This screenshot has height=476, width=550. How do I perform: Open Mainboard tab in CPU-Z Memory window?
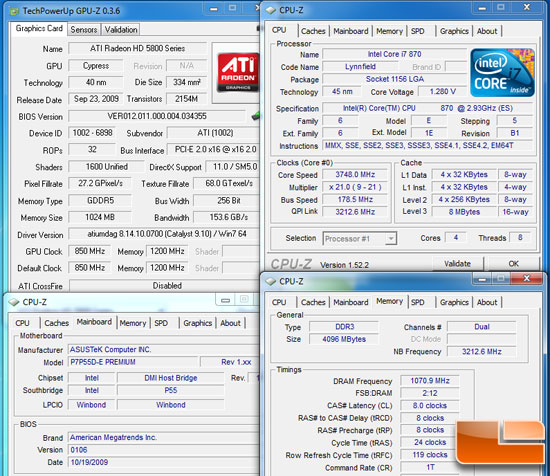(x=351, y=302)
